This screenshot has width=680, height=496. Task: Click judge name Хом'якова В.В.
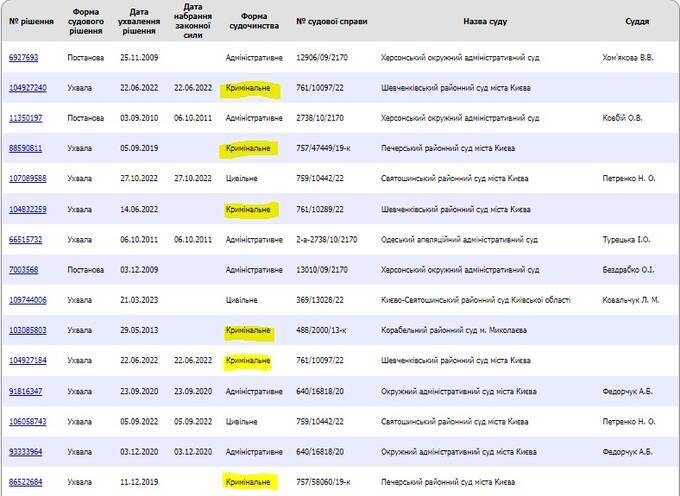click(628, 58)
